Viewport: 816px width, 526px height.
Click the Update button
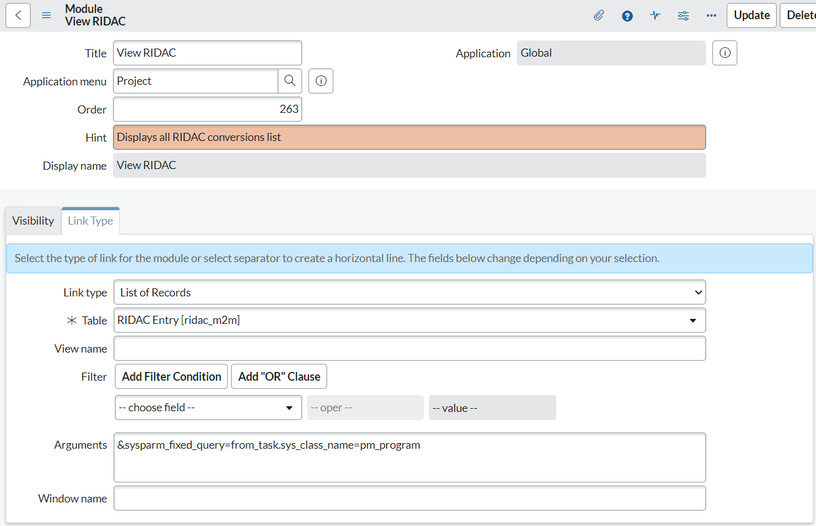(x=751, y=15)
